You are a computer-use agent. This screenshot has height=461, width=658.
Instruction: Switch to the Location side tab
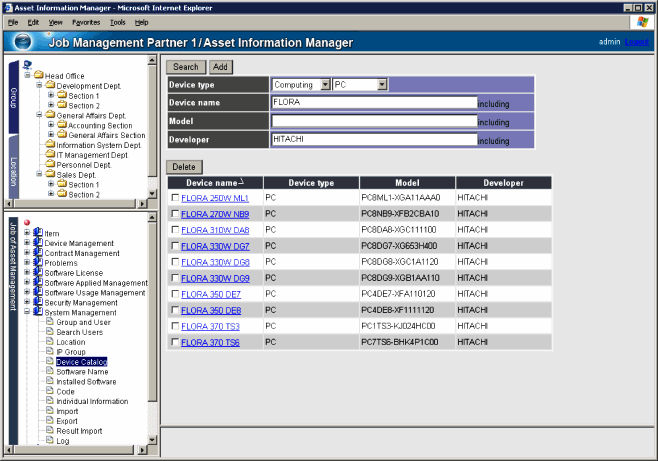click(14, 172)
